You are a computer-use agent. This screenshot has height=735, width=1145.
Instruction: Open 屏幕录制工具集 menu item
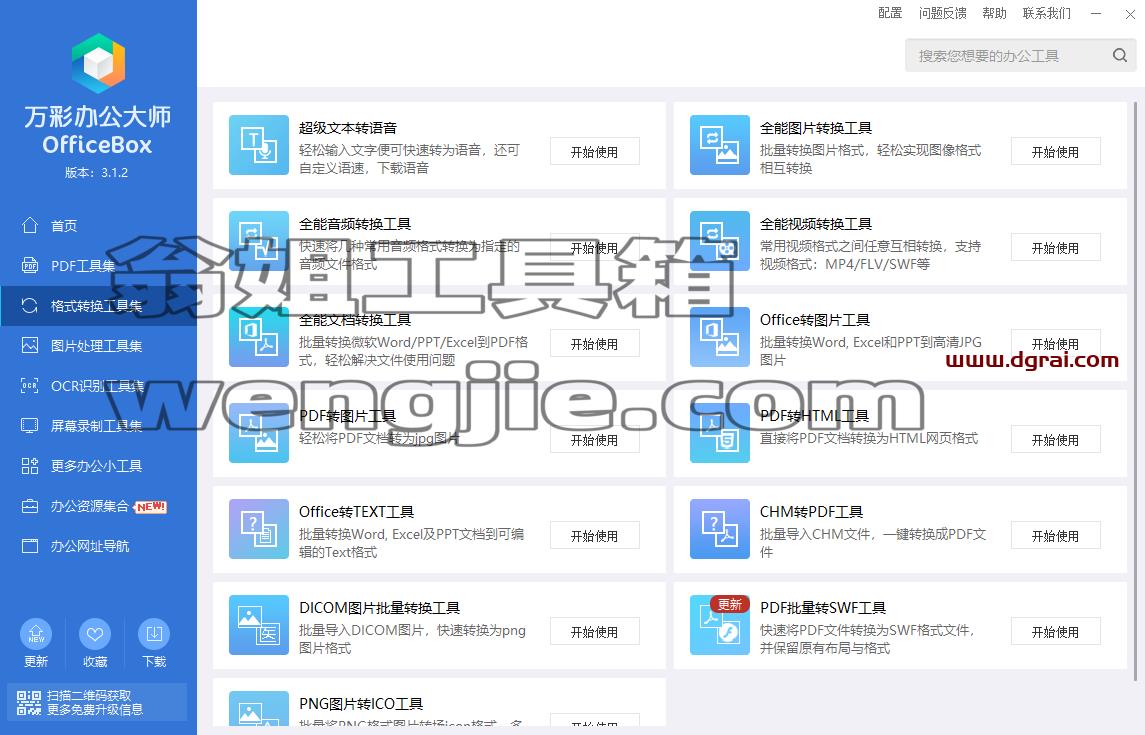point(99,426)
